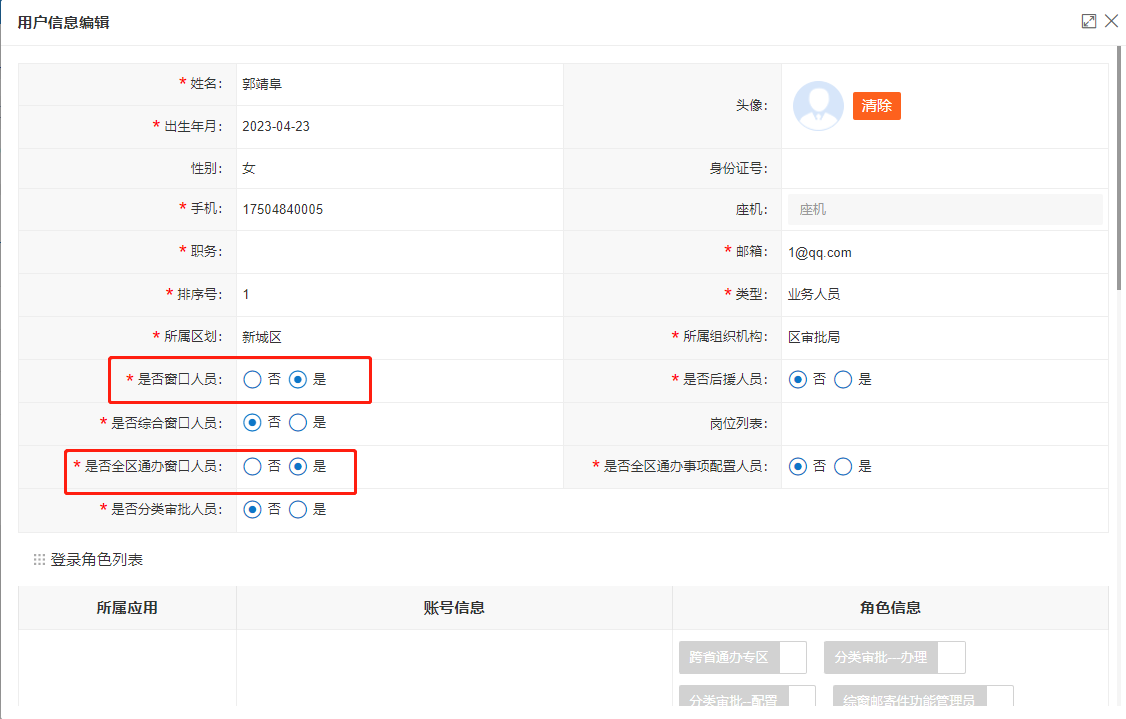The height and width of the screenshot is (719, 1126).
Task: Open the 所属组织机构 field showing 区审批局
Action: coord(943,337)
